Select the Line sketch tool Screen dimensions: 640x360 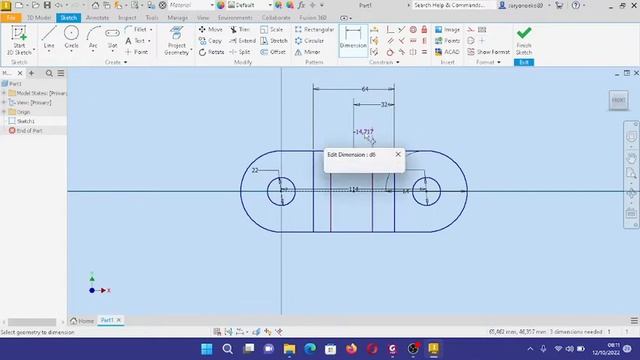49,38
